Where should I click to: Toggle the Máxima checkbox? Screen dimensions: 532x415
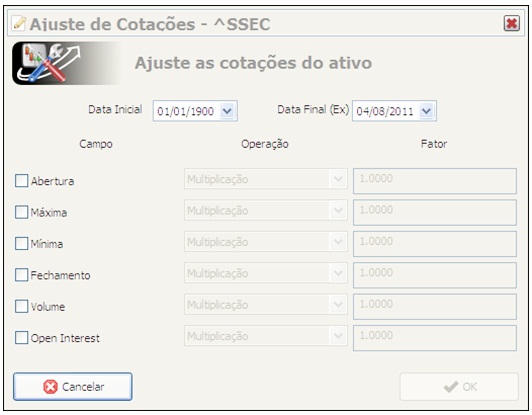point(21,212)
